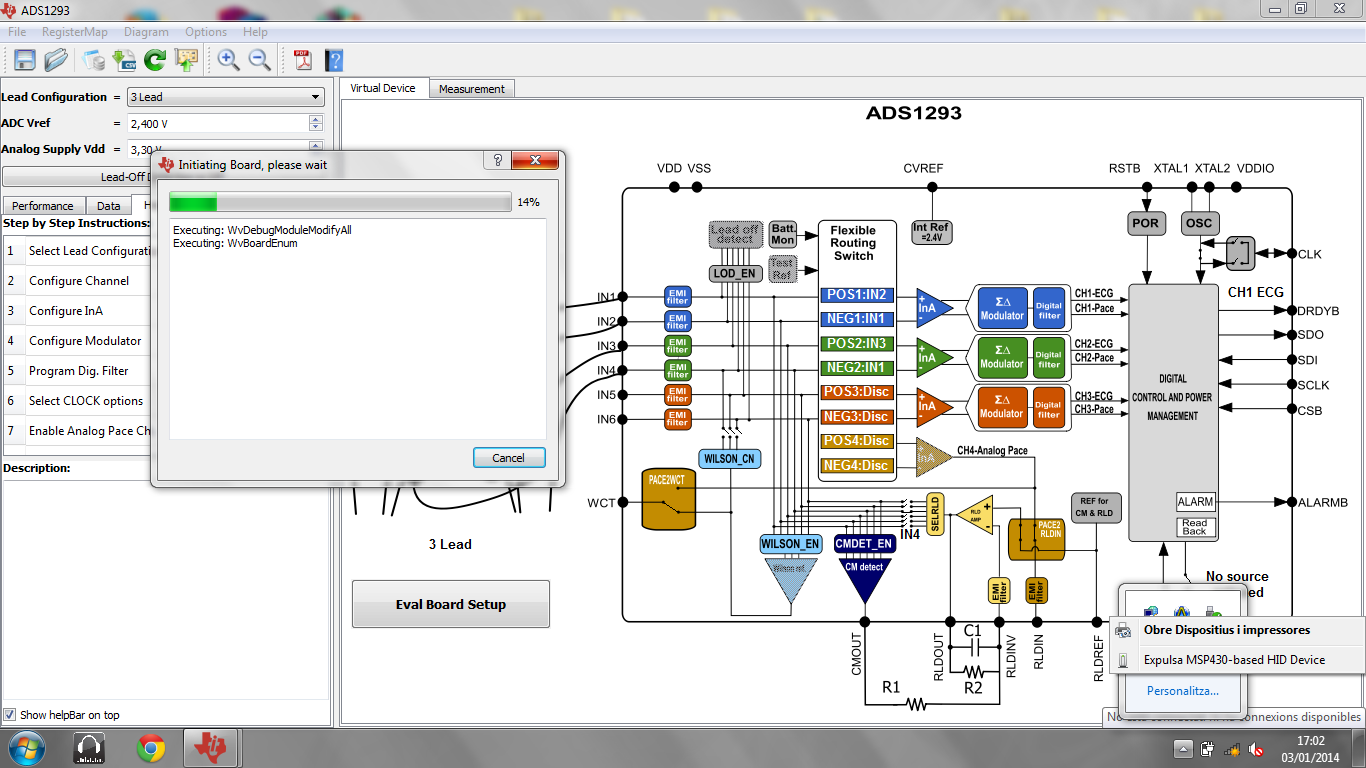
Task: Open the Options menu
Action: (x=206, y=32)
